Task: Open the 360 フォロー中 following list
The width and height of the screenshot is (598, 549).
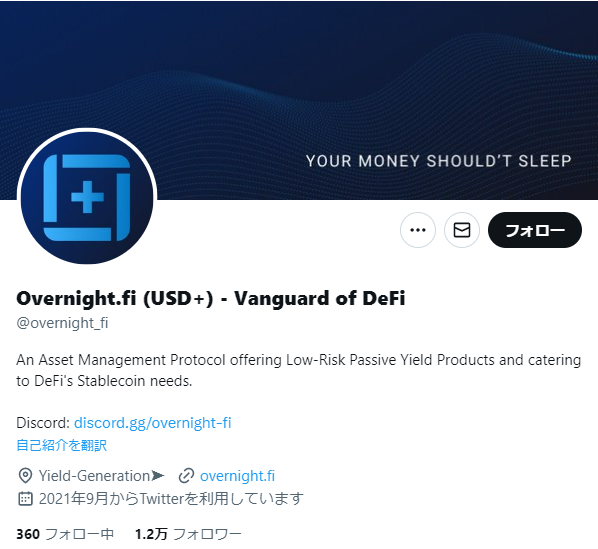Action: click(65, 534)
